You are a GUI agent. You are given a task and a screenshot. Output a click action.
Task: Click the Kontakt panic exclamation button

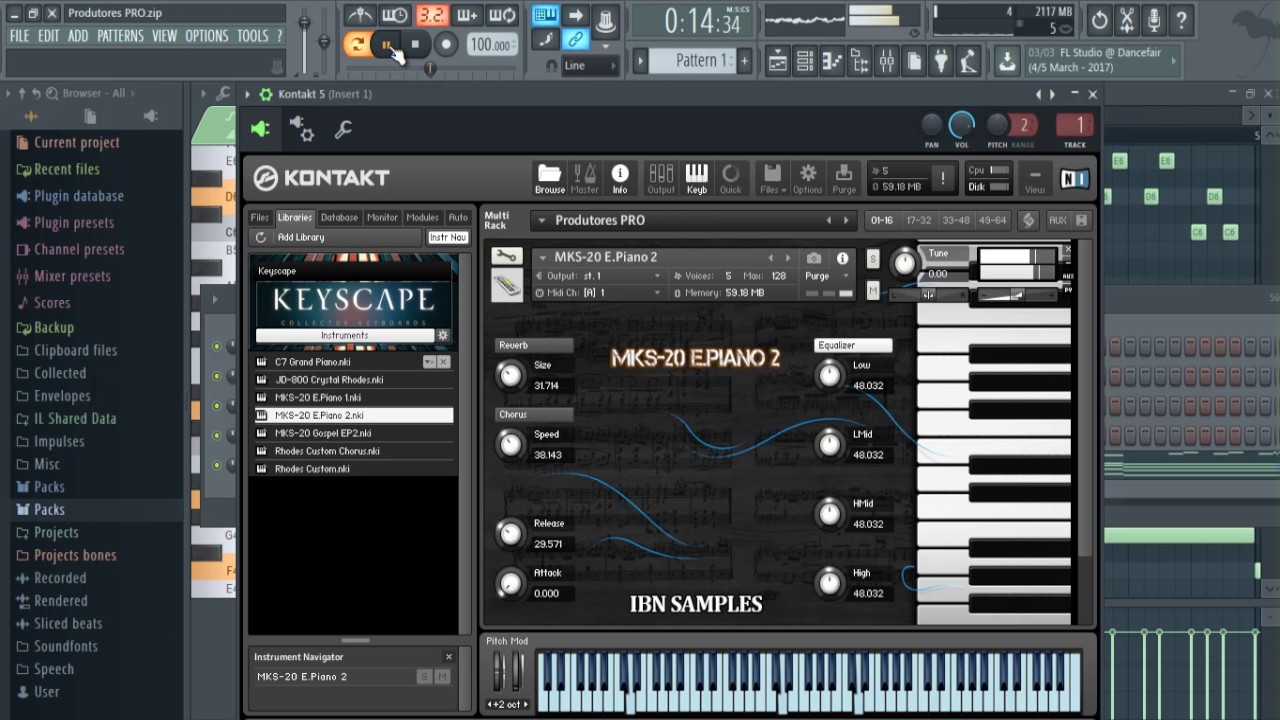942,178
